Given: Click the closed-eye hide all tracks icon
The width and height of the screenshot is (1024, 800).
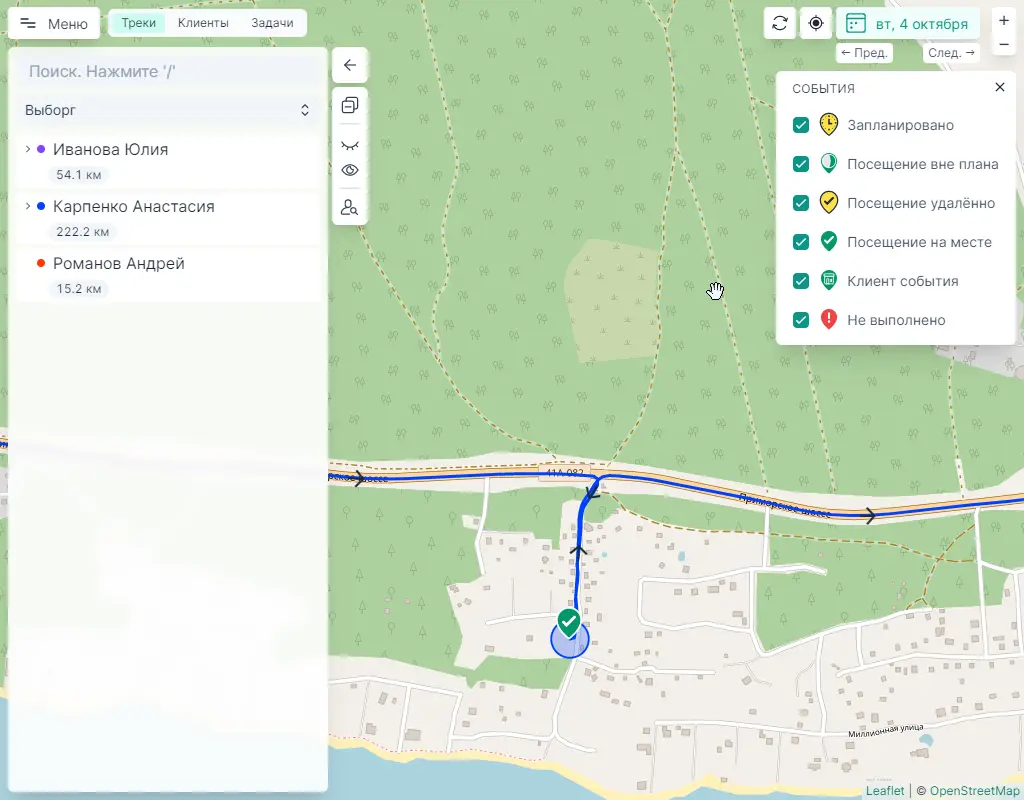Looking at the screenshot, I should pyautogui.click(x=350, y=145).
